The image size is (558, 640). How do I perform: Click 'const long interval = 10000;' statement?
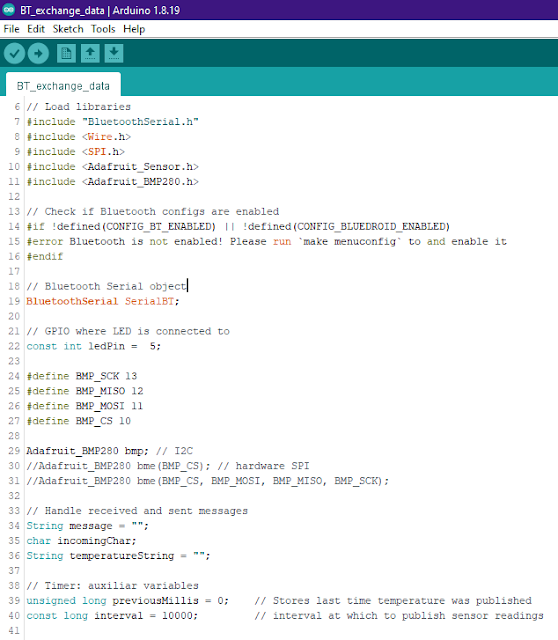pos(112,616)
